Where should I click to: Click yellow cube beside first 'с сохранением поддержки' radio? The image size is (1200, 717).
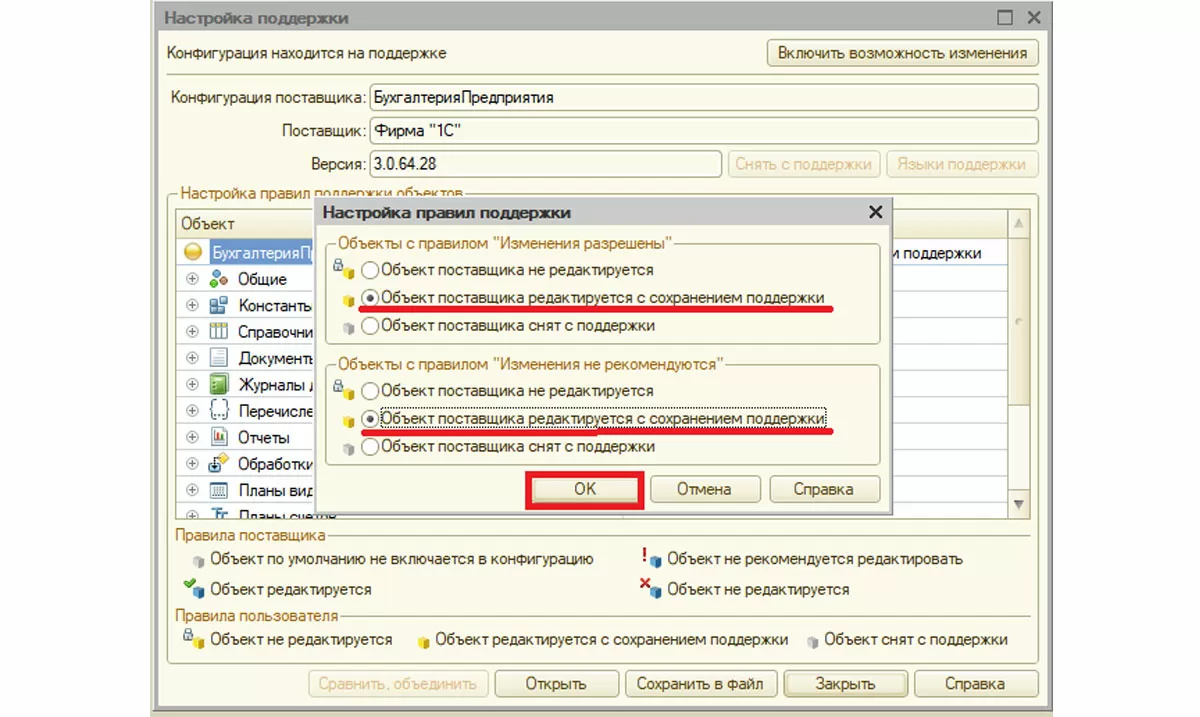tap(349, 299)
